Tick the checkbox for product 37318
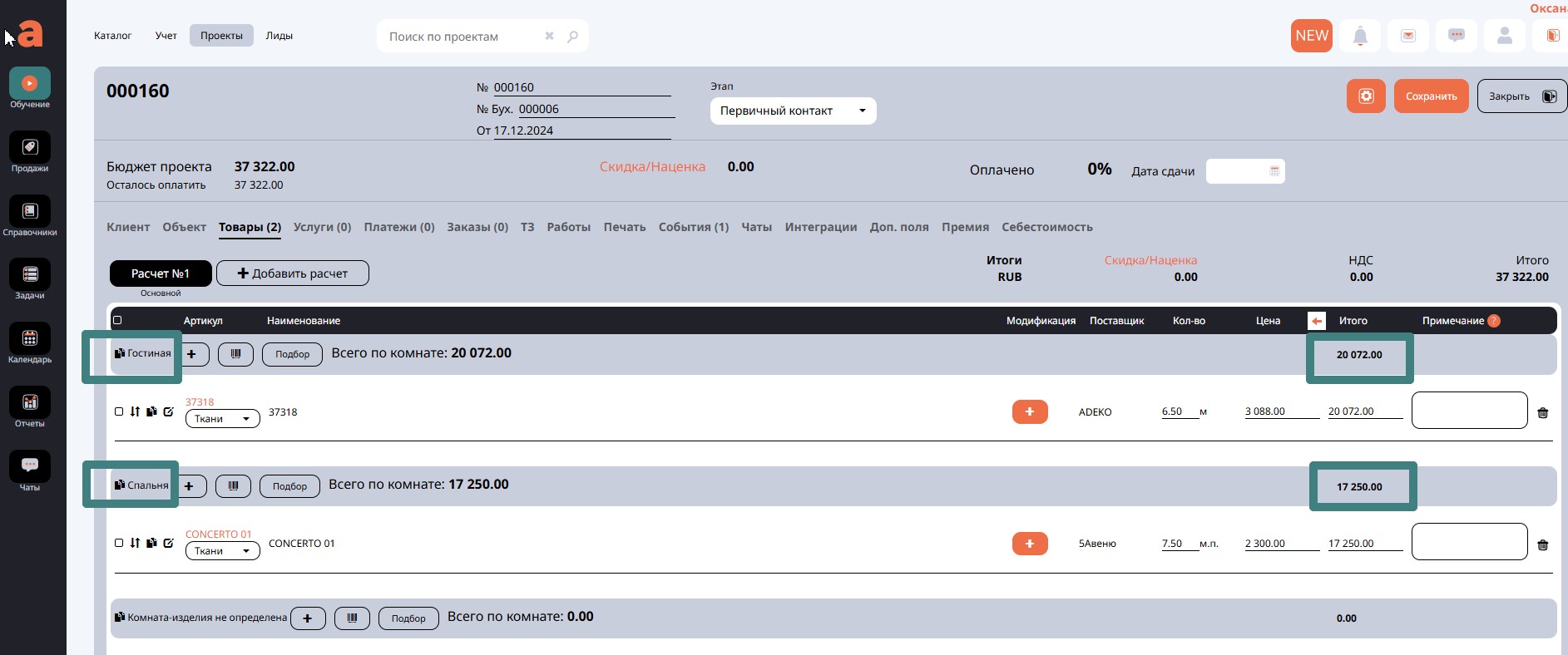This screenshot has width=1568, height=655. click(x=119, y=411)
